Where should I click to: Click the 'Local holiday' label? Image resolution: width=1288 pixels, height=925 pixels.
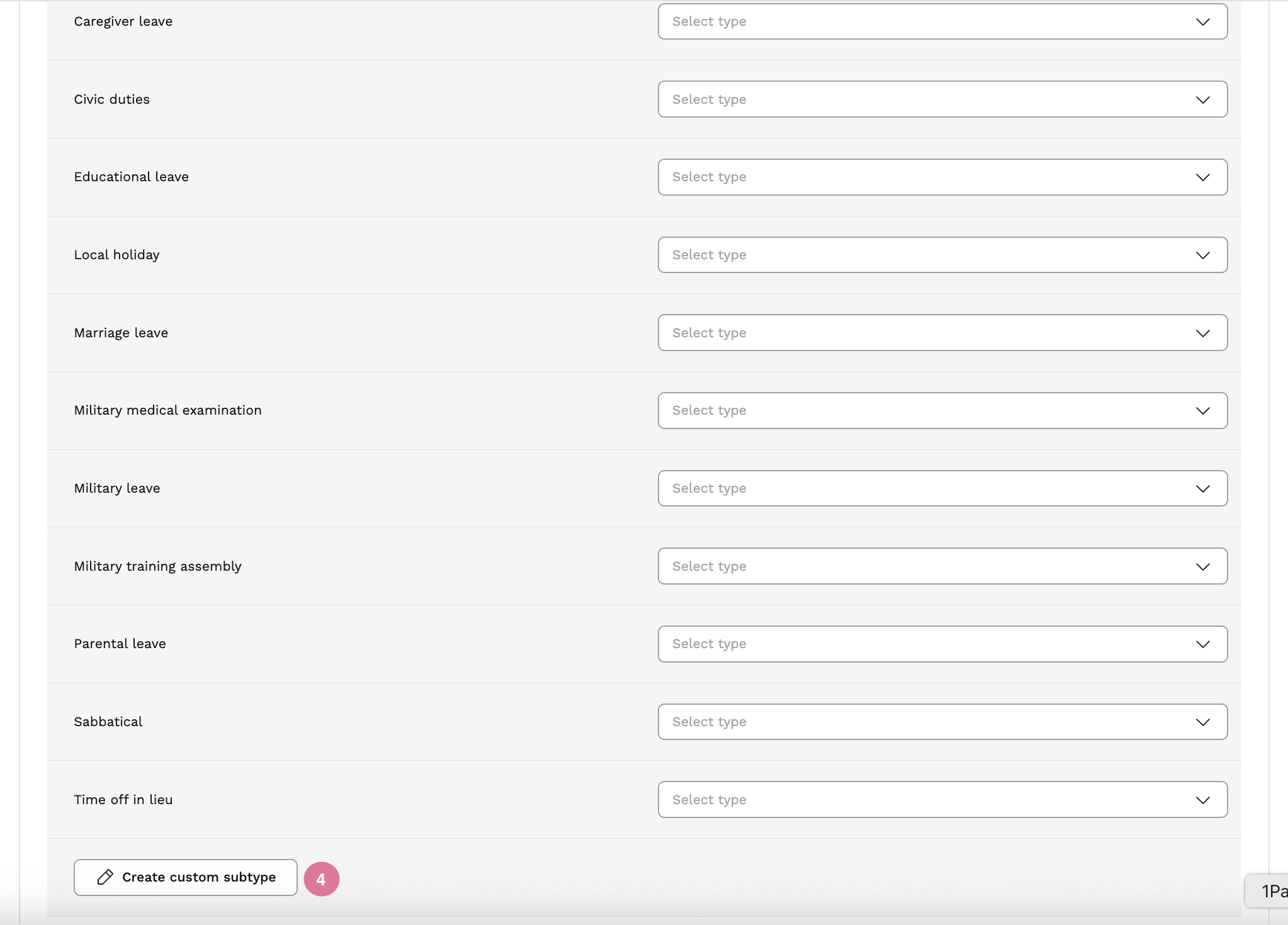[x=117, y=255]
